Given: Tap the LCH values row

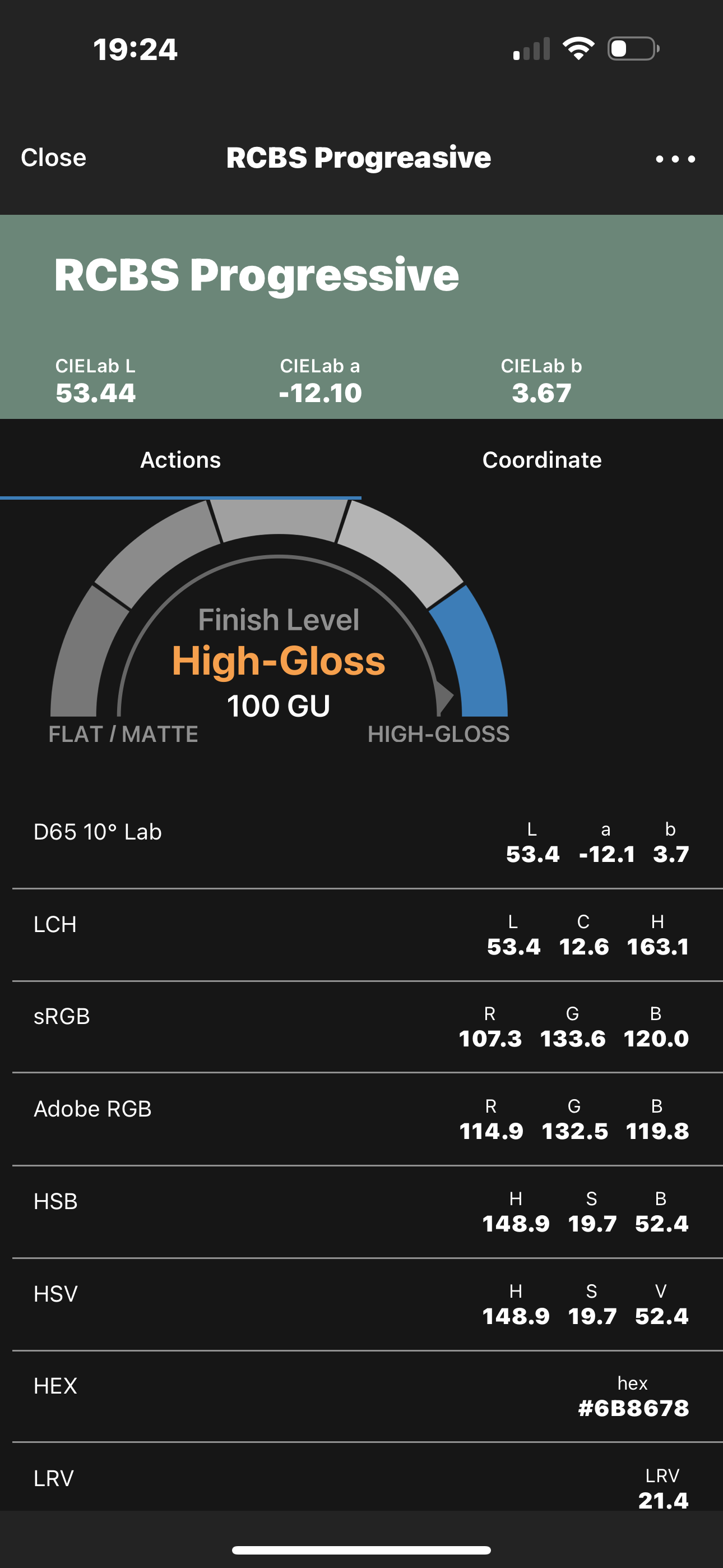Looking at the screenshot, I should (x=361, y=935).
